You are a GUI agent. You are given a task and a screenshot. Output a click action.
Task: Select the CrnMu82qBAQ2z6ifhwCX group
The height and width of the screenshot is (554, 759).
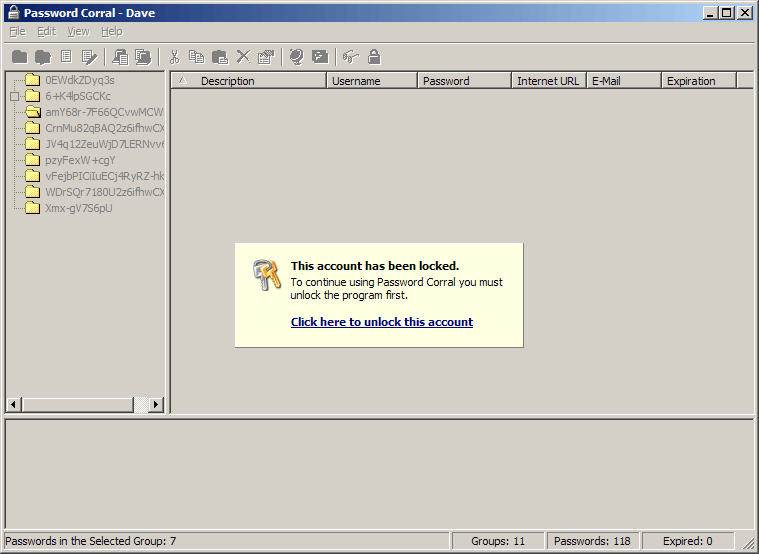[x=104, y=128]
